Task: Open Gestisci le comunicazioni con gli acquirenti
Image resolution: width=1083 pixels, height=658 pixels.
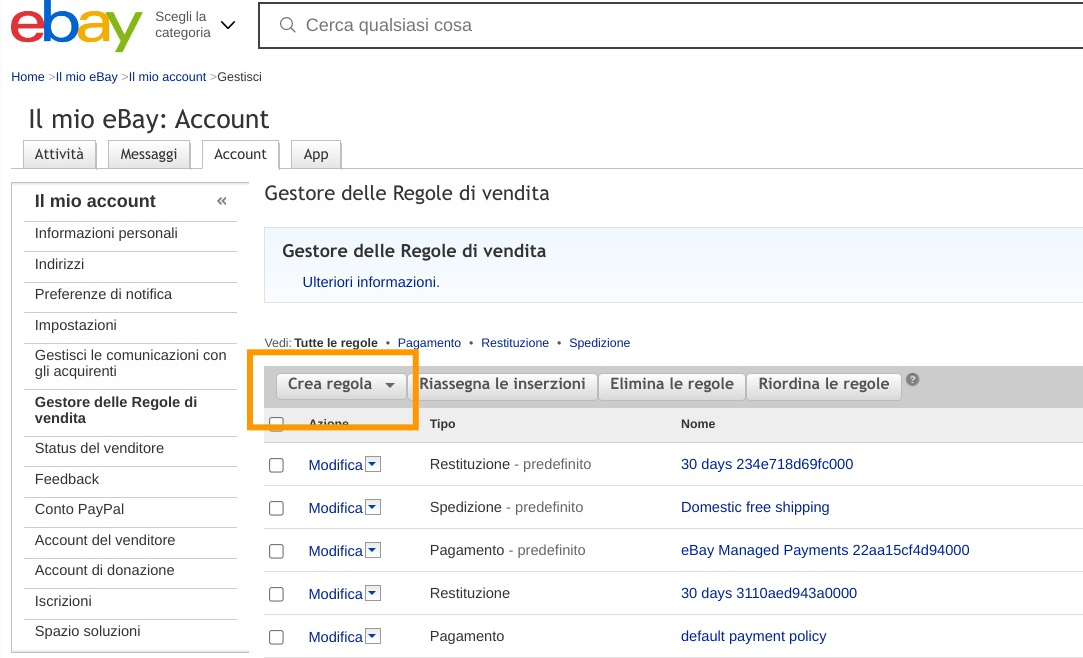Action: tap(131, 363)
